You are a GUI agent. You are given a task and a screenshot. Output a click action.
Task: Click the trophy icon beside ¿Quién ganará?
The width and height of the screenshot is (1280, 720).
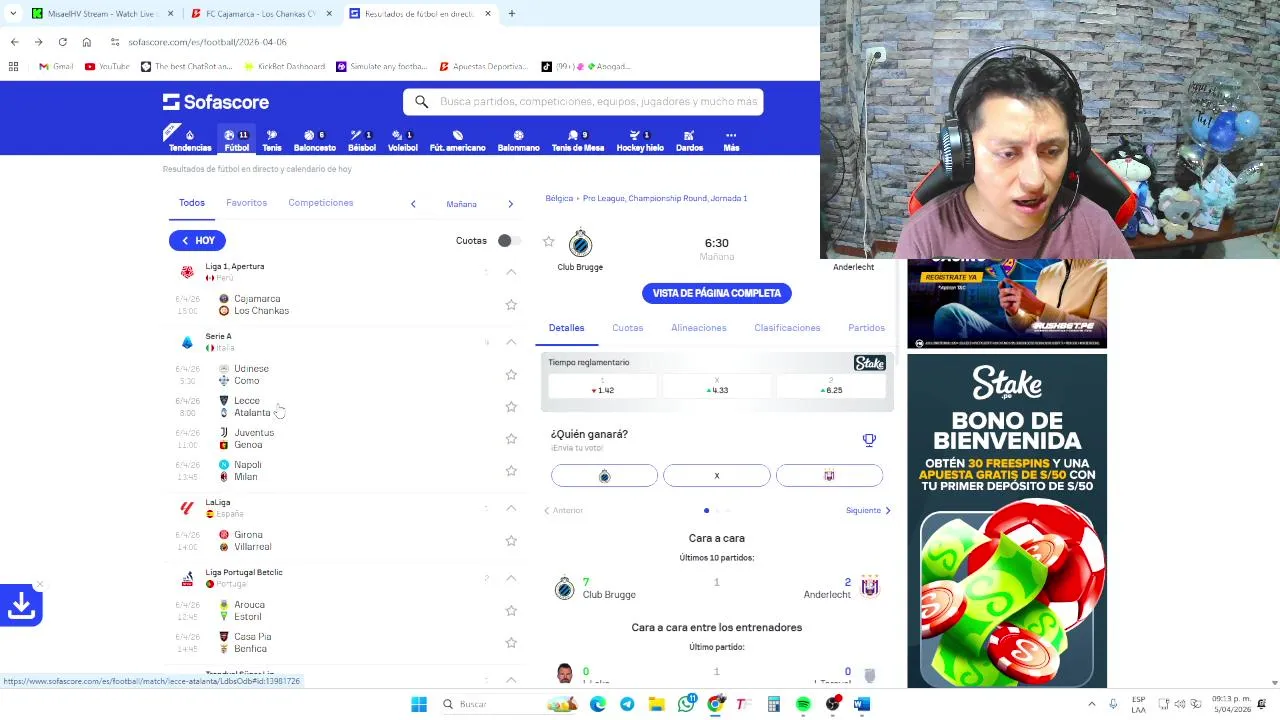coord(869,440)
